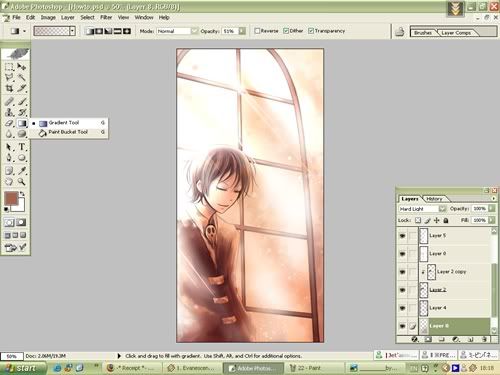Select the Polygonal Lasso tool
Screen dimensions: 500x375
(x=9, y=78)
